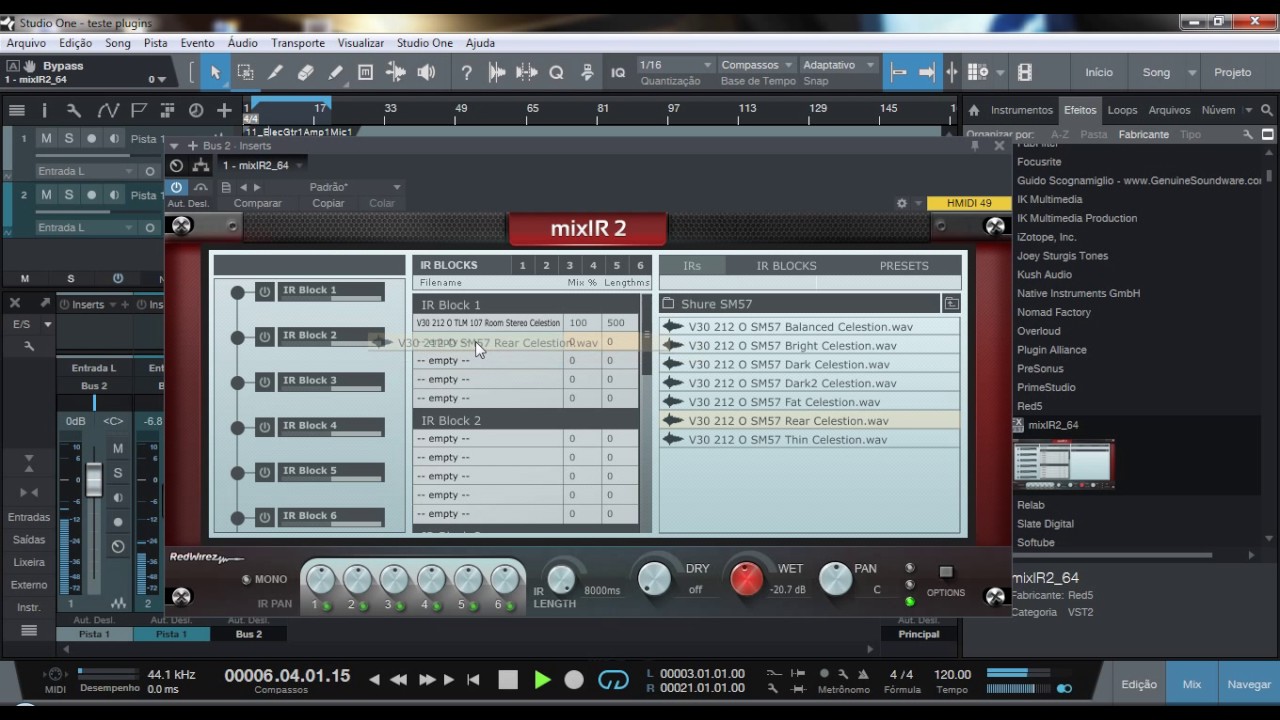
Task: Select the Mute tool
Action: [x=366, y=72]
